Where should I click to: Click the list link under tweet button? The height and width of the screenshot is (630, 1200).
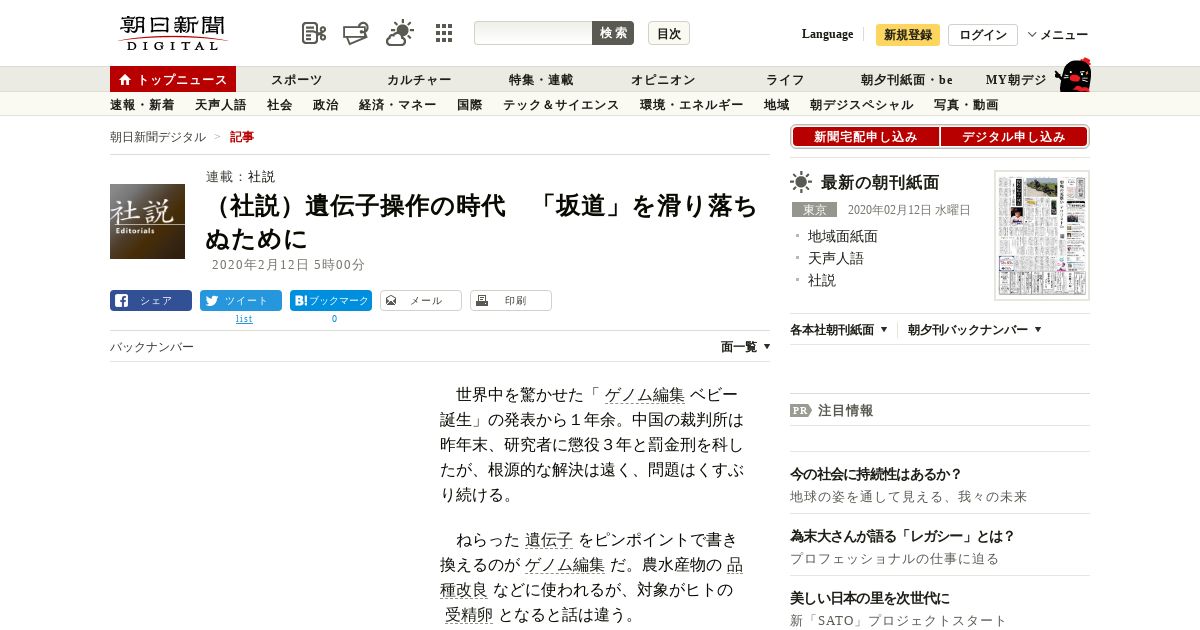pos(244,319)
